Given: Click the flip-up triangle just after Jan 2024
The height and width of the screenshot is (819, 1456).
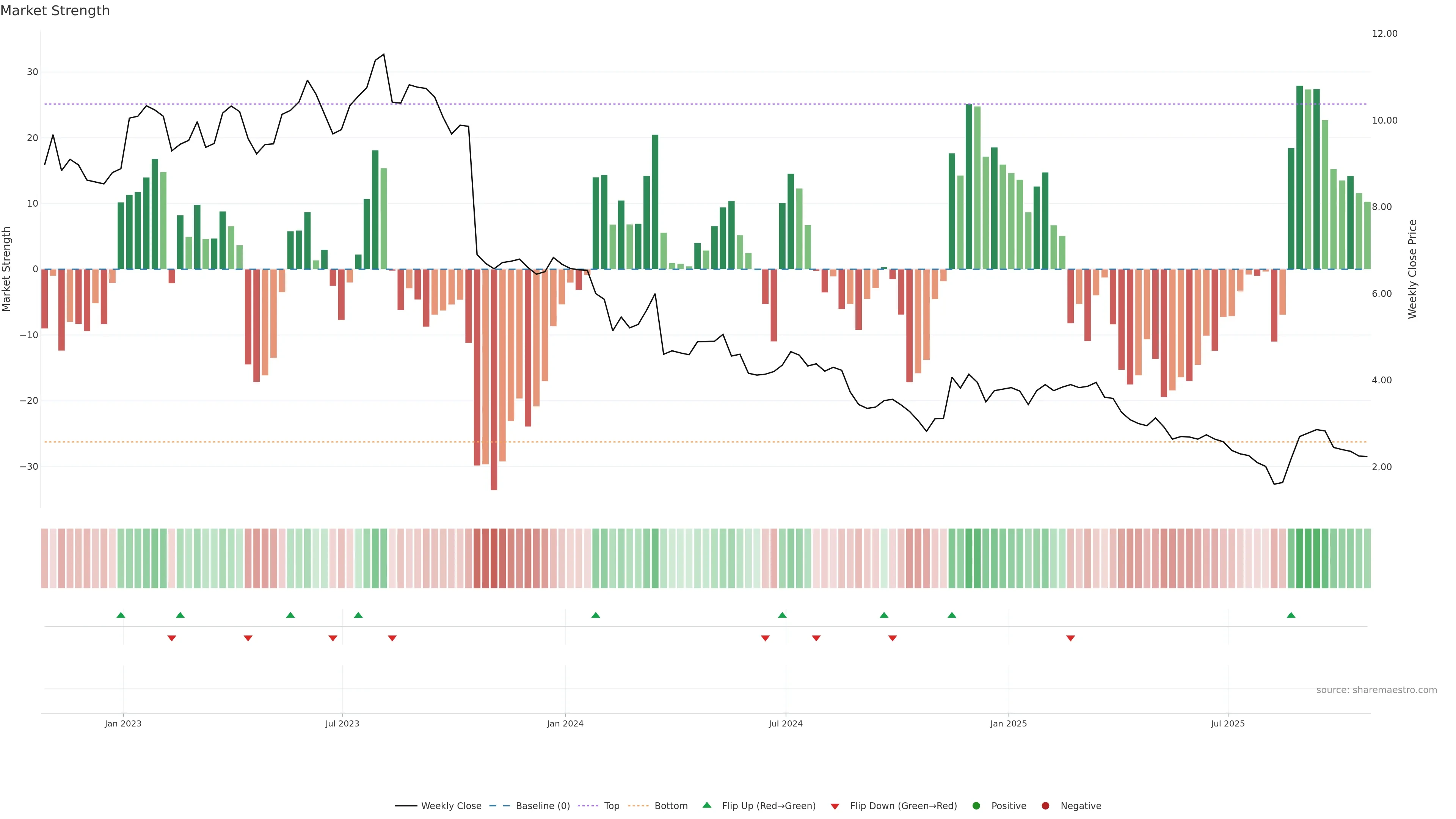Looking at the screenshot, I should tap(596, 615).
